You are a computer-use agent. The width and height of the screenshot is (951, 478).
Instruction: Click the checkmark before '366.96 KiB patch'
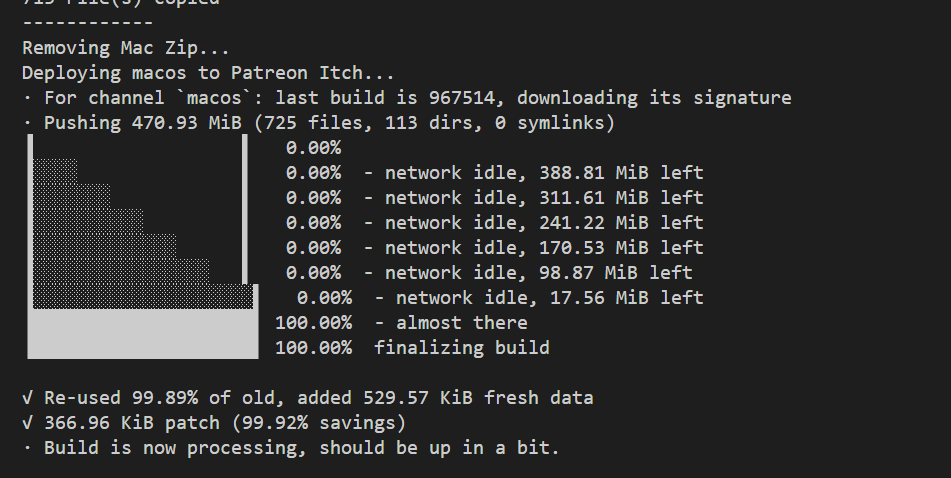(28, 423)
